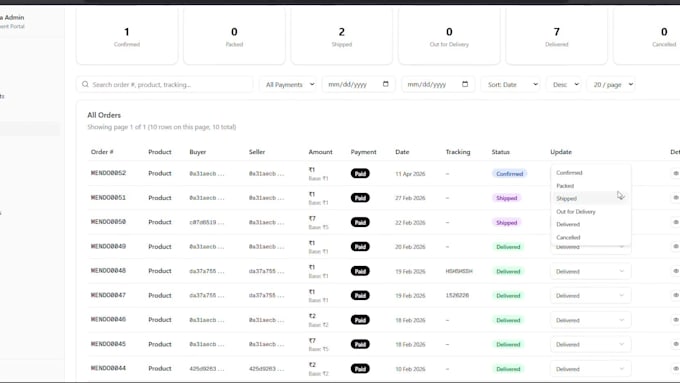The image size is (680, 383).
Task: Expand update status dropdown for MEND00045
Action: pos(590,344)
